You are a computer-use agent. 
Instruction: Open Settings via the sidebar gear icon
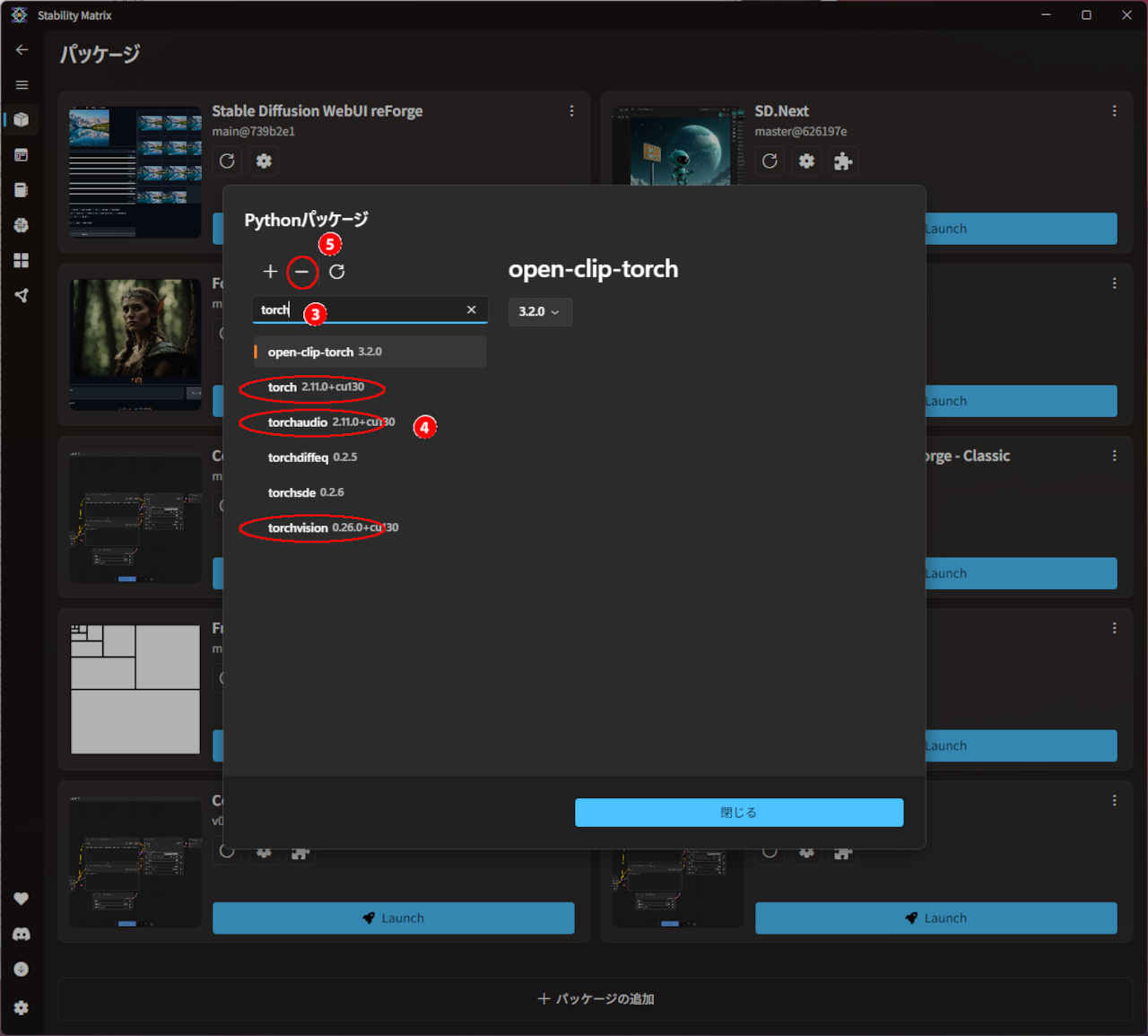(x=22, y=1007)
